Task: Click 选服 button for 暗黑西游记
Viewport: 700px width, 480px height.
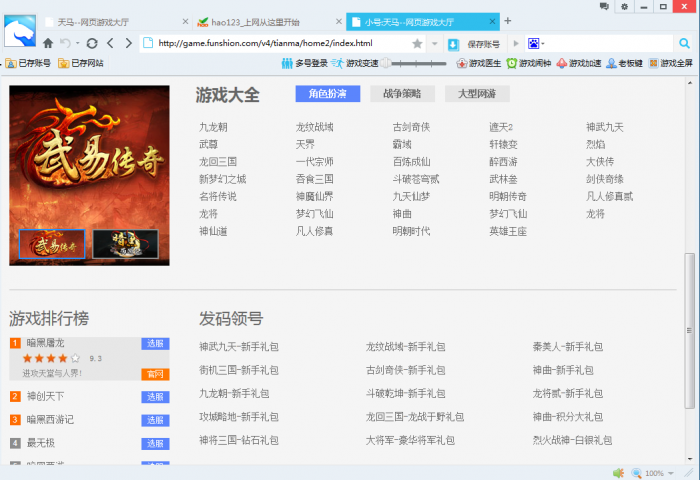Action: (155, 420)
